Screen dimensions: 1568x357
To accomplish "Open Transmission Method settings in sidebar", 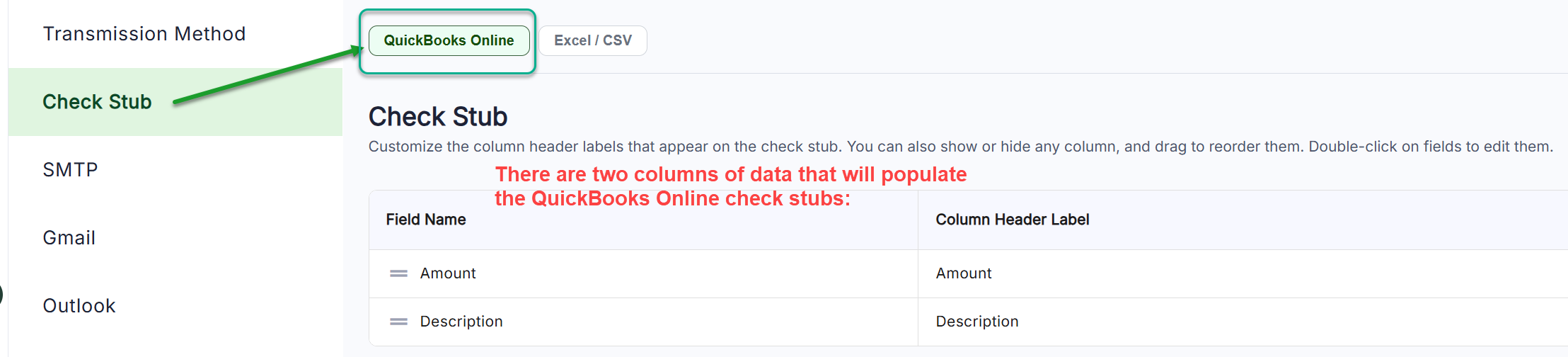I will [x=144, y=34].
